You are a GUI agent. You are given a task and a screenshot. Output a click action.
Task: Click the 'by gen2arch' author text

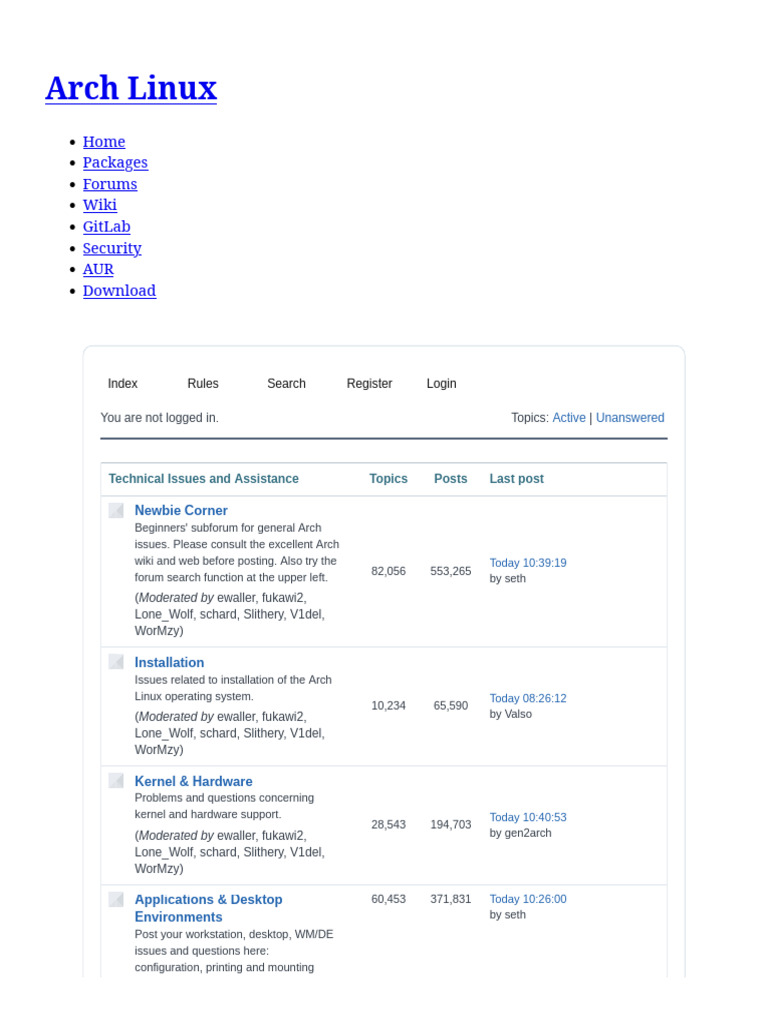tap(520, 833)
